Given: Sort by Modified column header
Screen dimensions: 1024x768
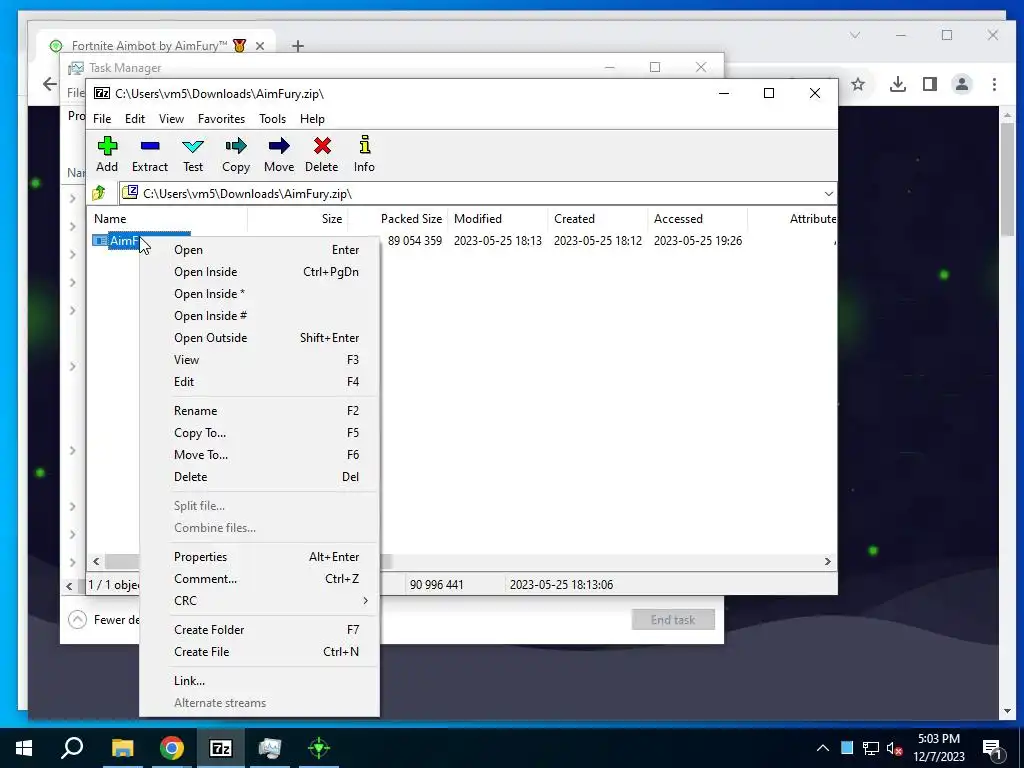Looking at the screenshot, I should [498, 219].
